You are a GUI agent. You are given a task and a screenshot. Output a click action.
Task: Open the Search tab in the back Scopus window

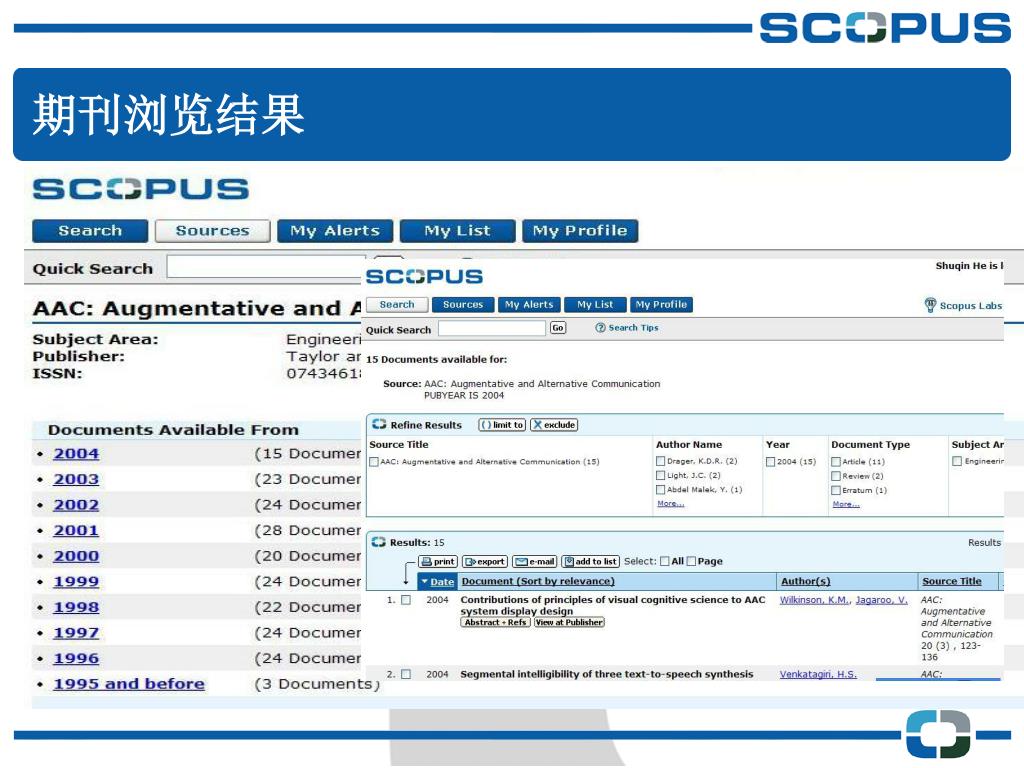pyautogui.click(x=90, y=231)
